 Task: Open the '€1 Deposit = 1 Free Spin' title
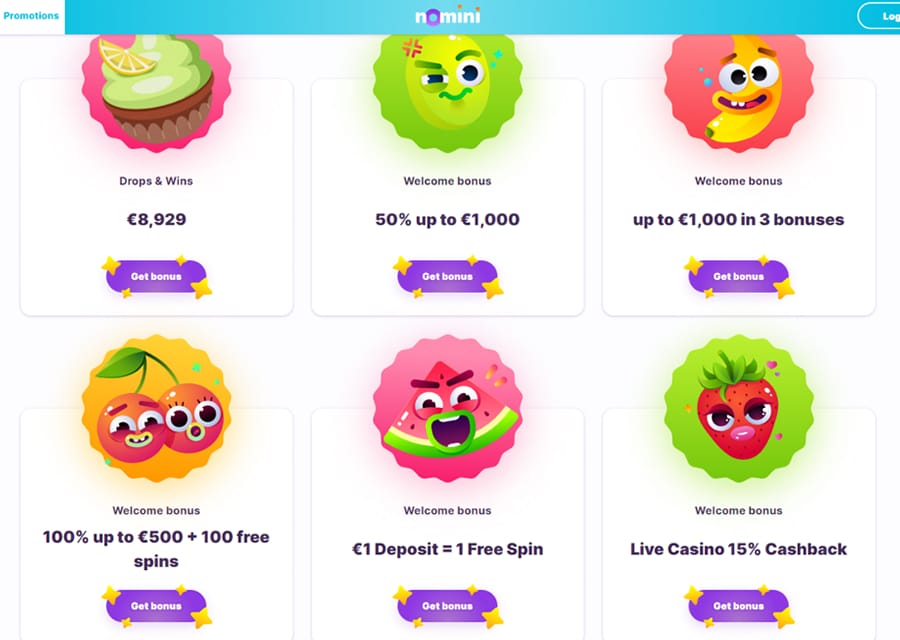click(448, 549)
